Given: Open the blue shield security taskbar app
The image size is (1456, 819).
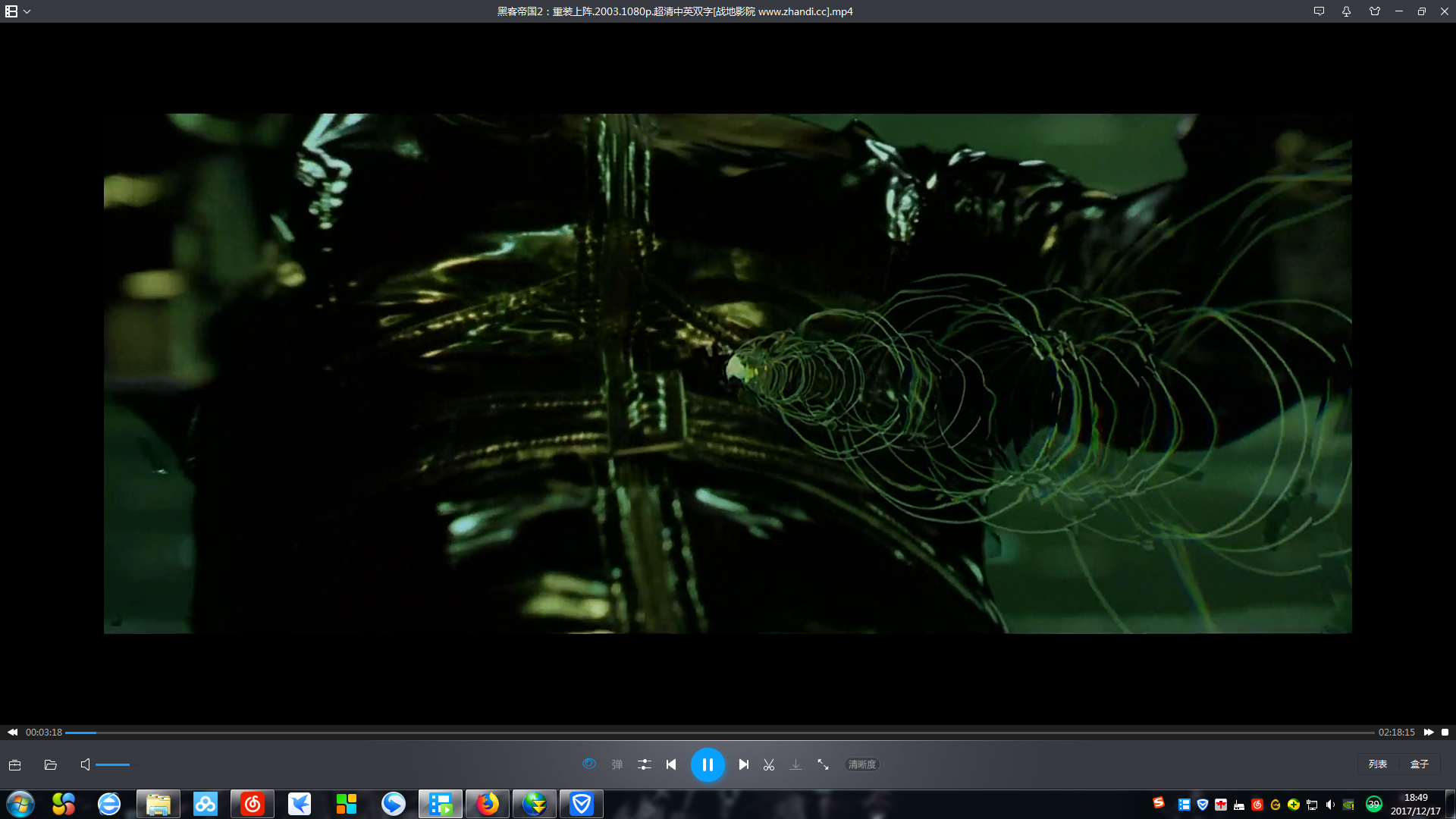Looking at the screenshot, I should click(582, 804).
